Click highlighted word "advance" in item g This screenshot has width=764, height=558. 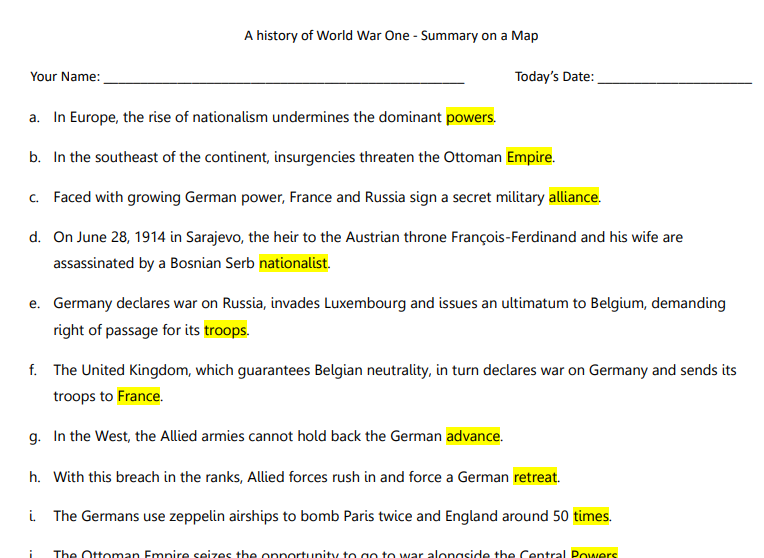[473, 436]
